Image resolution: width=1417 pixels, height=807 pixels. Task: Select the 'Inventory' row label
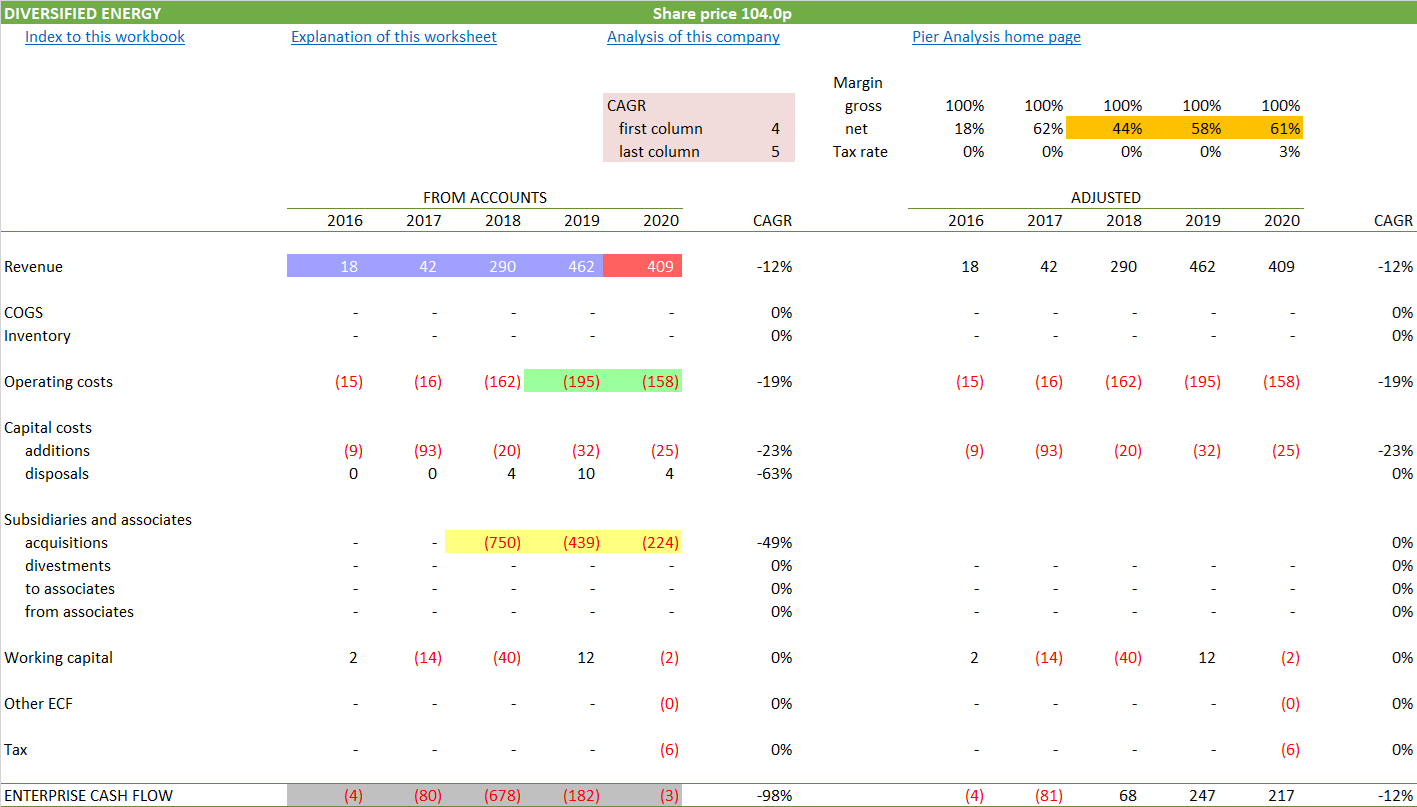tap(37, 336)
